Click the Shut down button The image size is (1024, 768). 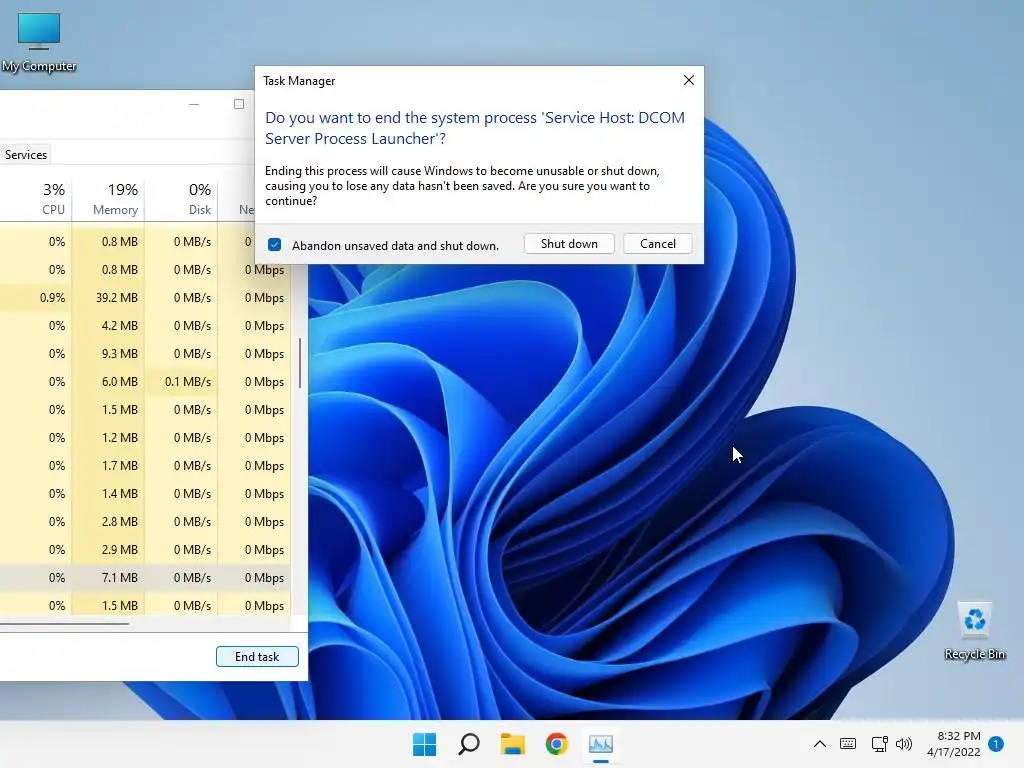pos(569,244)
